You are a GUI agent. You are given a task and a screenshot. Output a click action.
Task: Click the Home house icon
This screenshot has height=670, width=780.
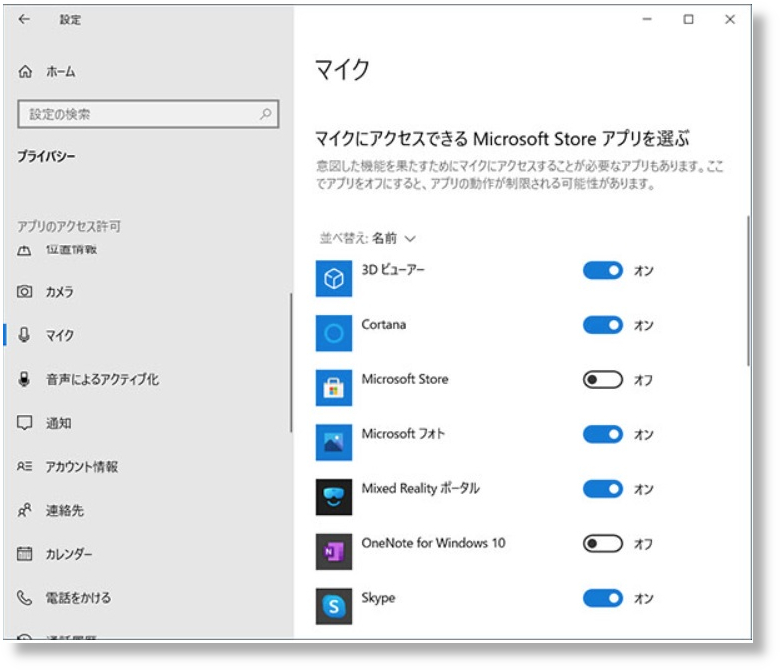[x=25, y=72]
